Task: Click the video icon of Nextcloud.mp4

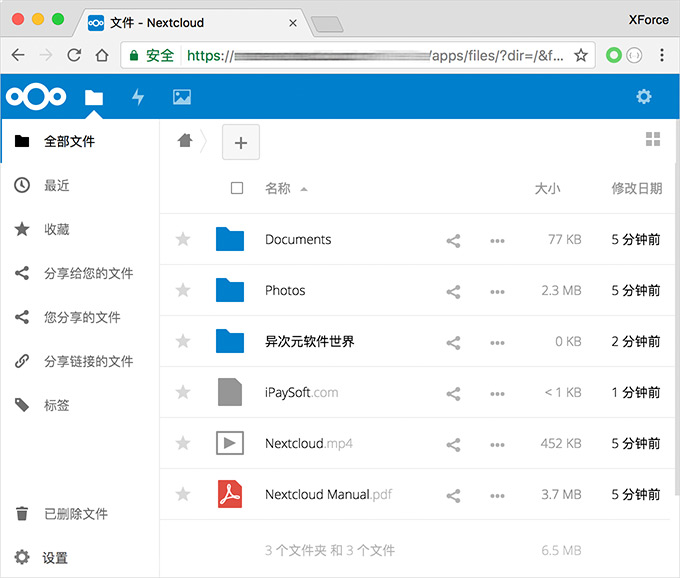Action: coord(230,443)
